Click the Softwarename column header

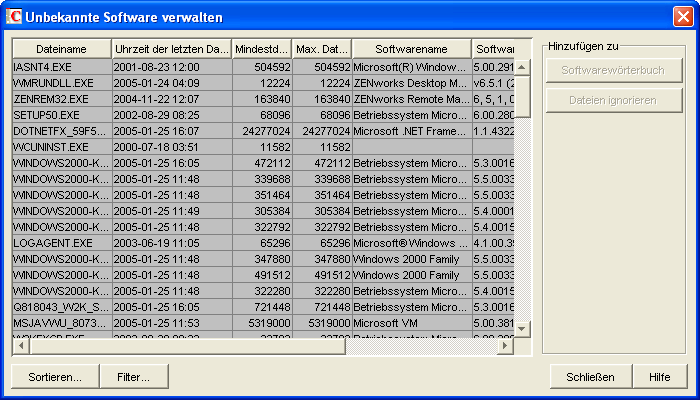click(412, 49)
